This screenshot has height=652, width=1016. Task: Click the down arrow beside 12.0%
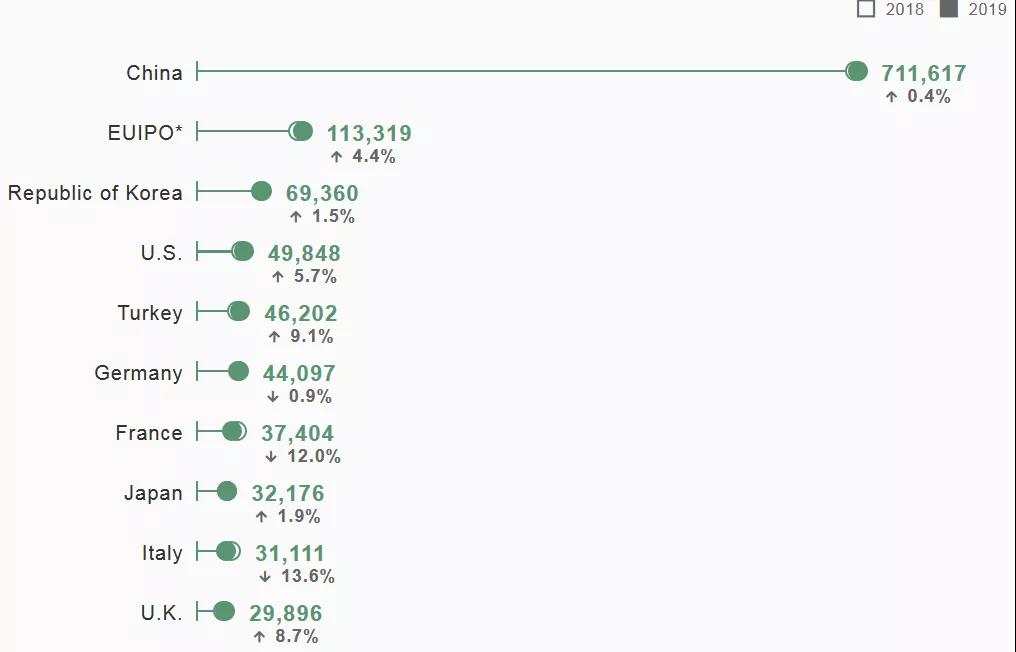point(271,457)
